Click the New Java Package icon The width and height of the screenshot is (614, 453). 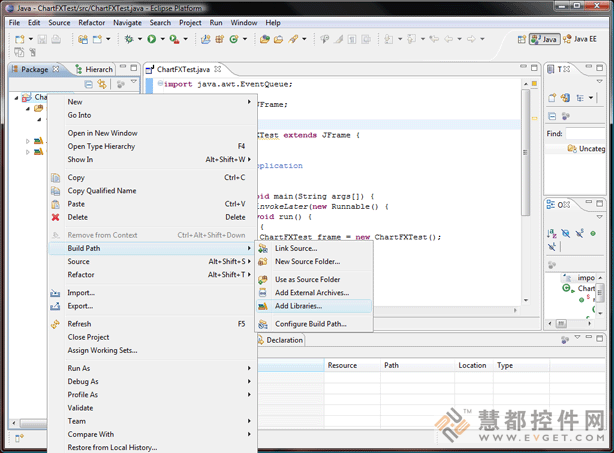click(219, 39)
